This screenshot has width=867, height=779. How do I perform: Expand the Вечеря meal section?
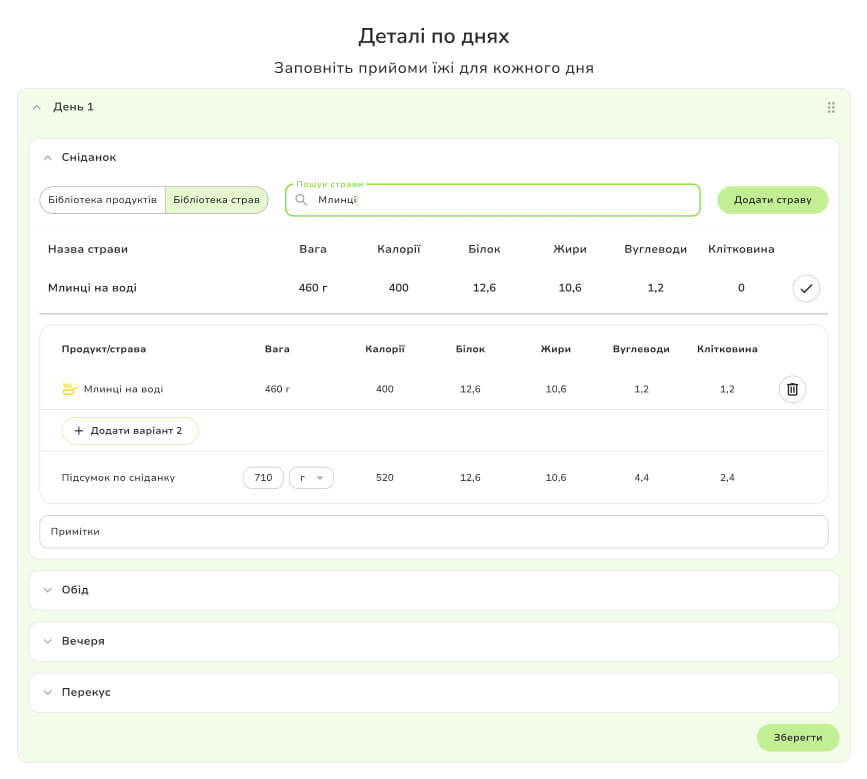[47, 641]
